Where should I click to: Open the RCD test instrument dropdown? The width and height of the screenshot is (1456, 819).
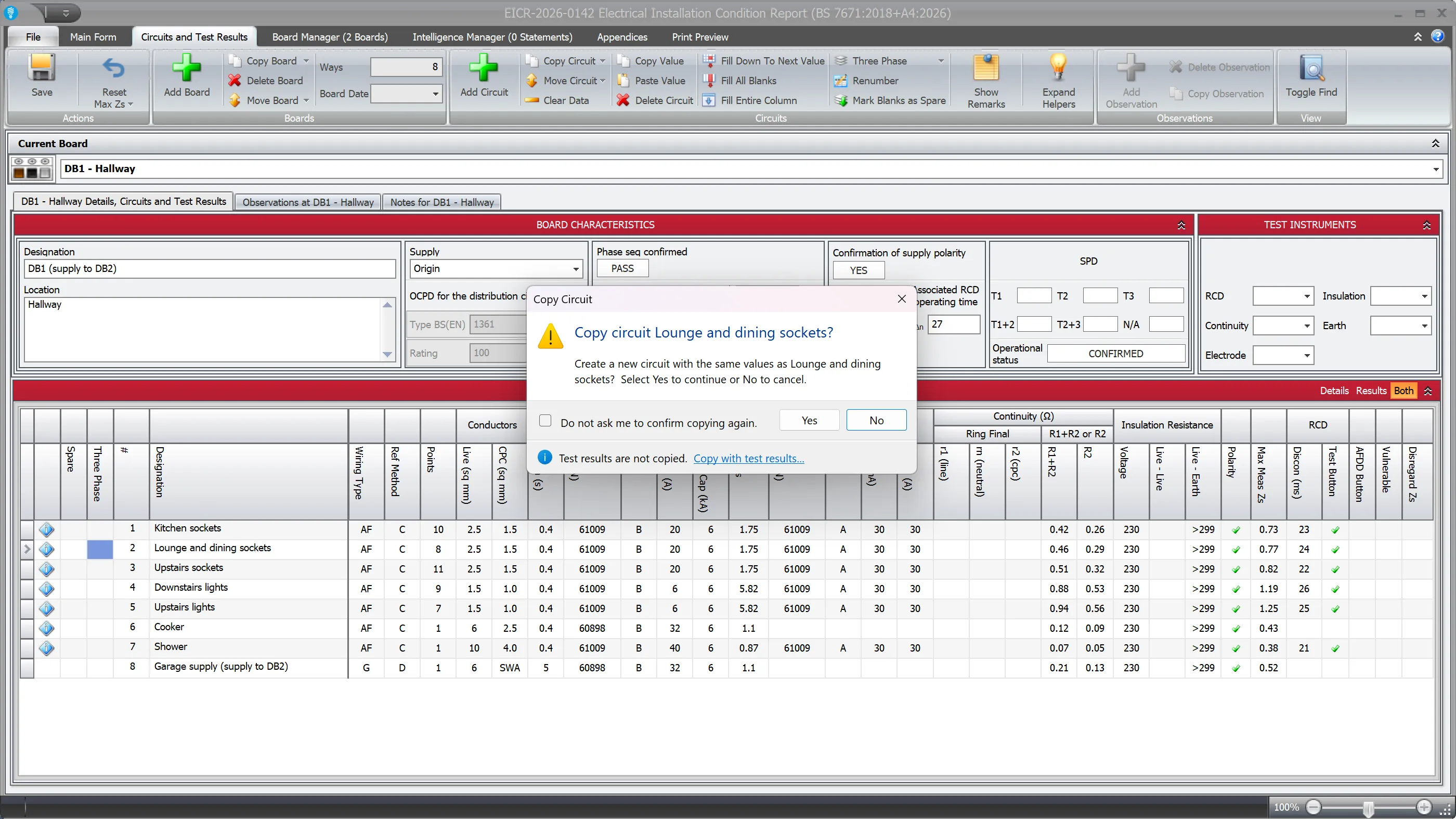point(1306,296)
